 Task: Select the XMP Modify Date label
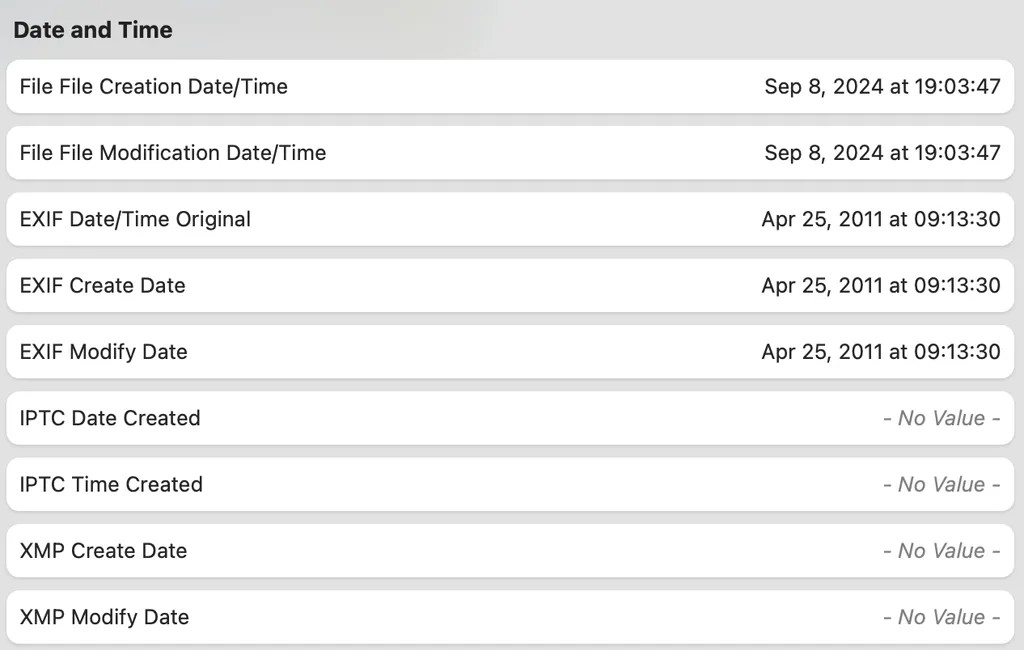pyautogui.click(x=105, y=617)
